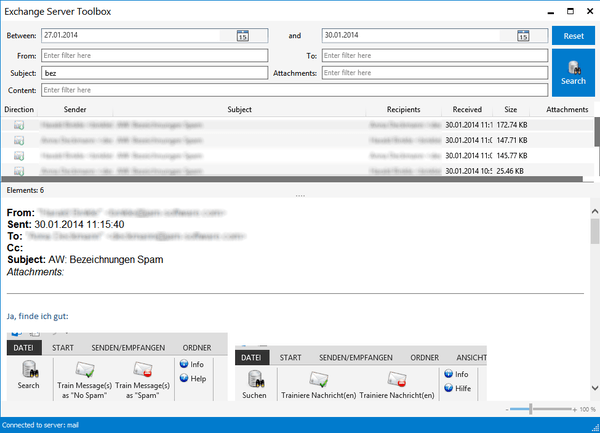Click the zoom out minus button
600x433 pixels.
click(507, 410)
